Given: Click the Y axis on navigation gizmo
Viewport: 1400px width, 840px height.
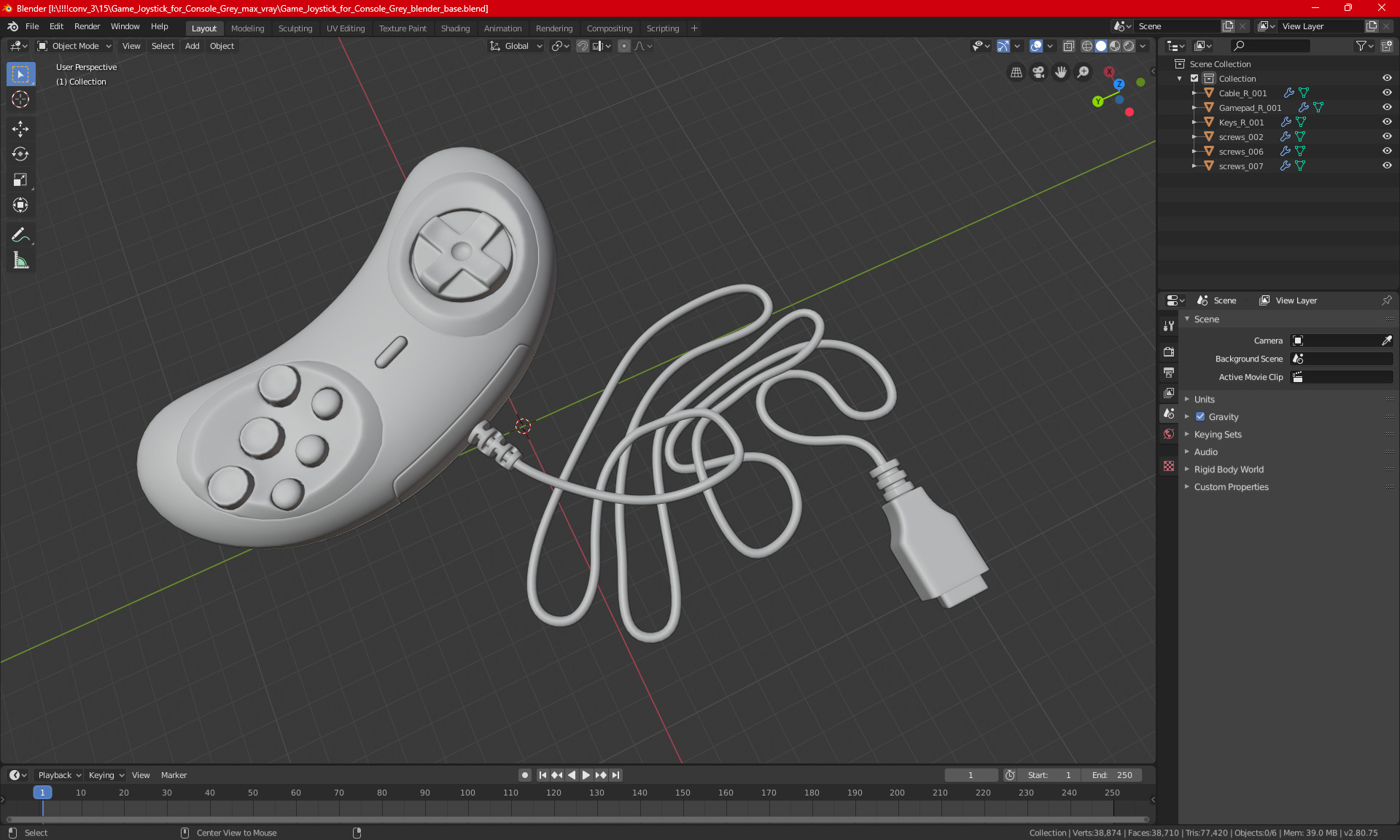Looking at the screenshot, I should 1097,101.
